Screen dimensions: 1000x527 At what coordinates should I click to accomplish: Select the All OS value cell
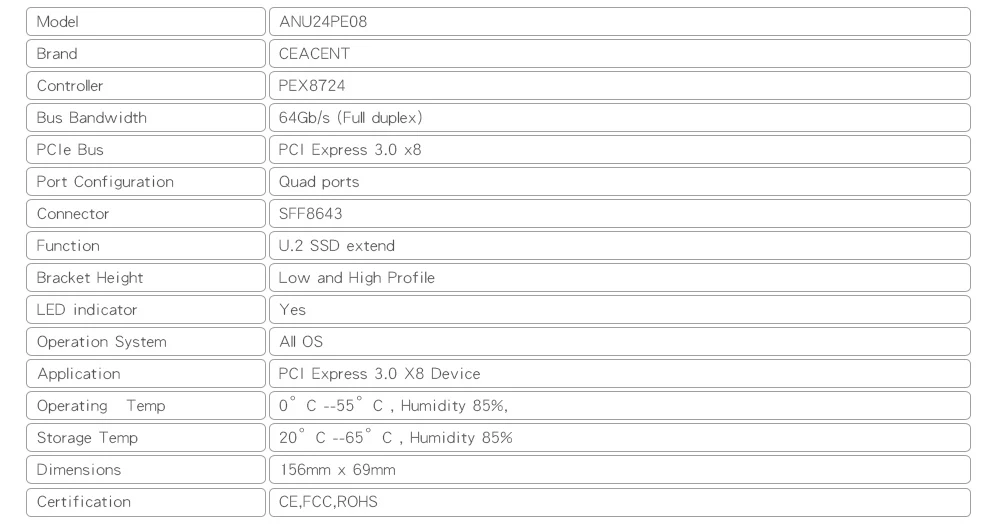(619, 342)
